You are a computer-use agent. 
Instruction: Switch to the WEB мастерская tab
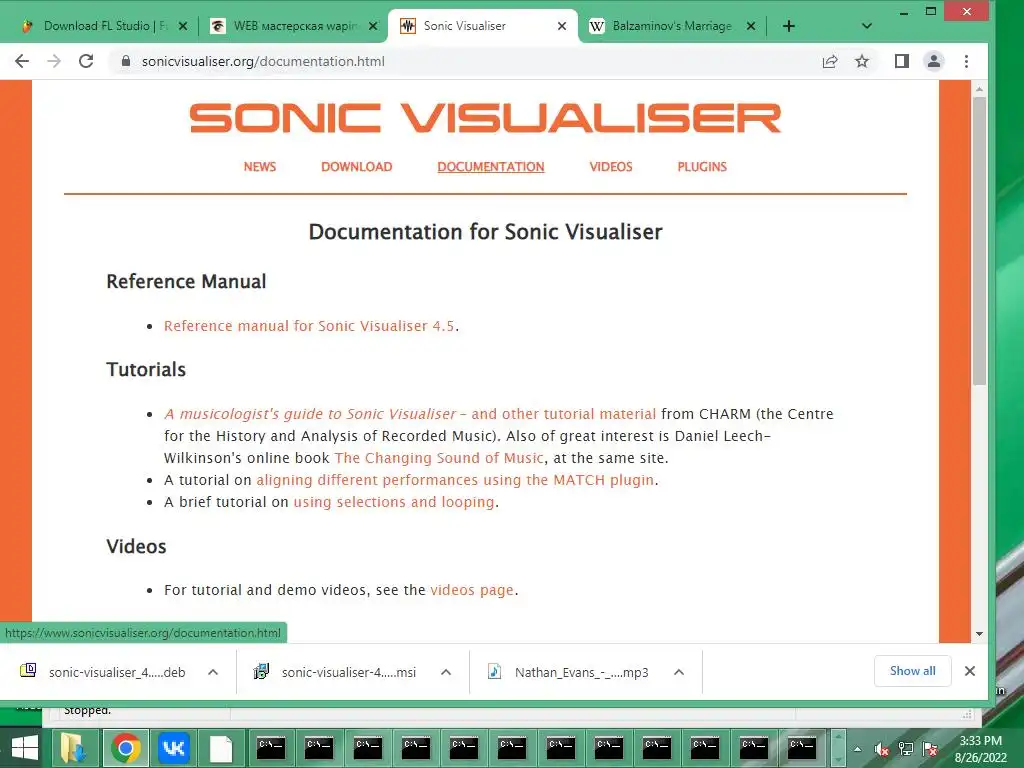pos(294,26)
